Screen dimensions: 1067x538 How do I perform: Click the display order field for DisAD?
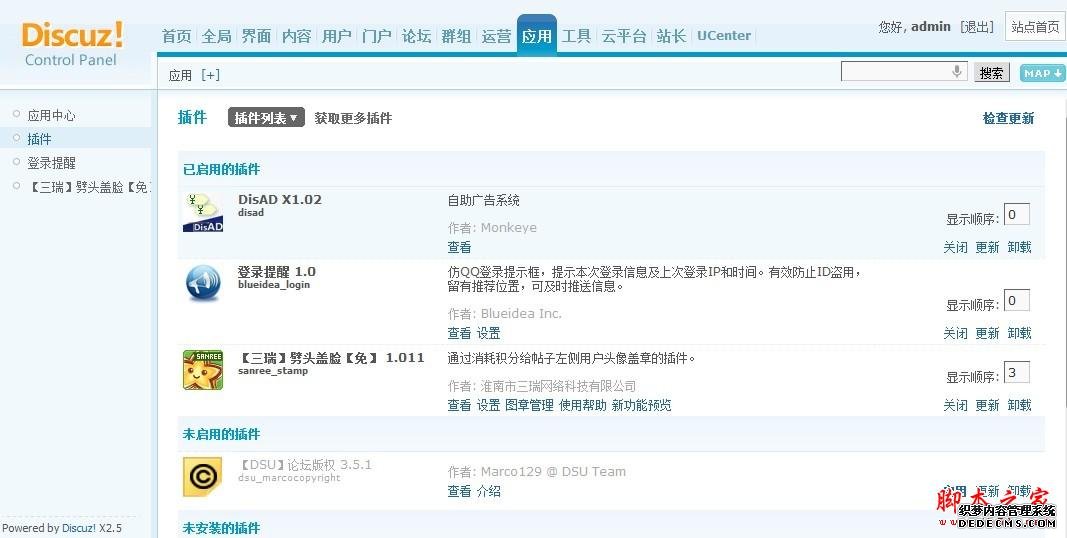(1017, 214)
